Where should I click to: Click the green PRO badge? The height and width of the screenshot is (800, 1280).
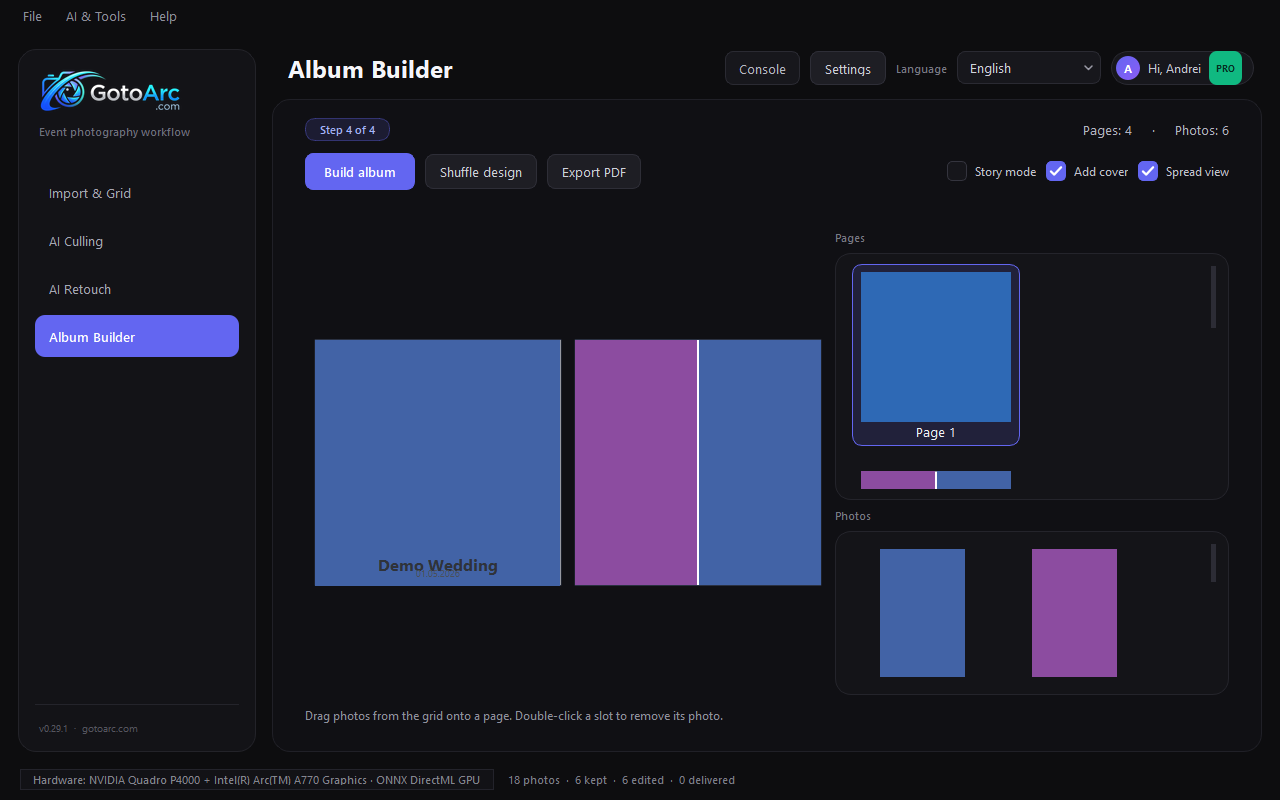(1225, 69)
